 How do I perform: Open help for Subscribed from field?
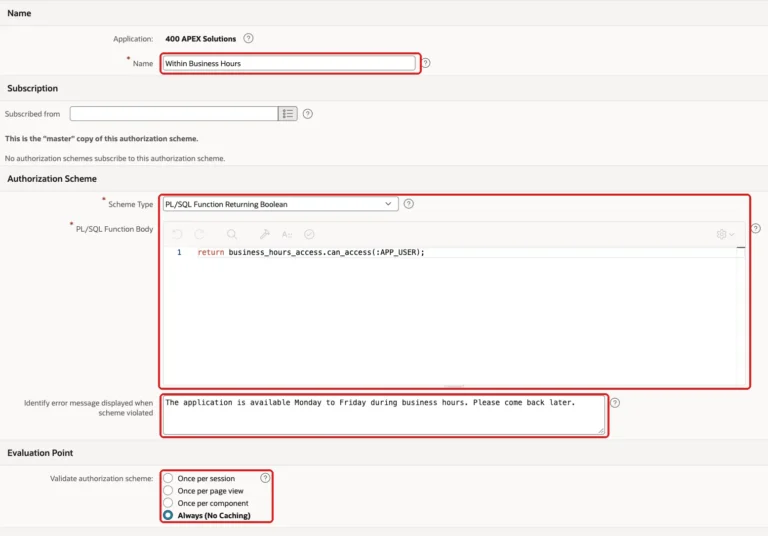point(308,114)
